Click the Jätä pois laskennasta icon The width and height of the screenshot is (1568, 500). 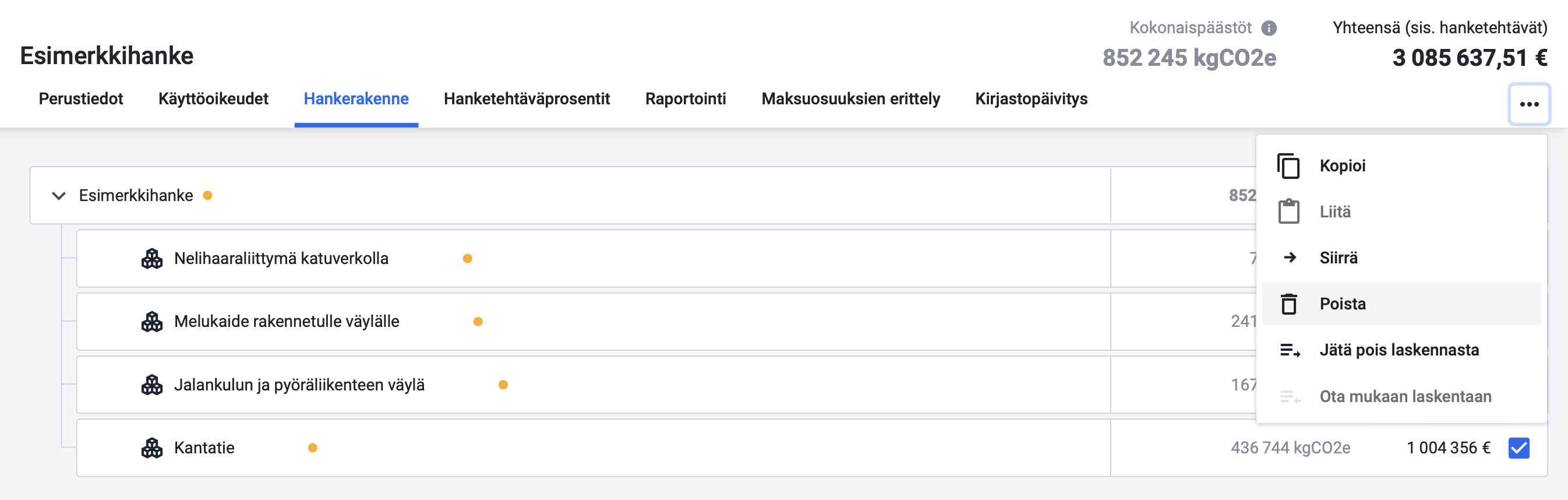point(1290,350)
